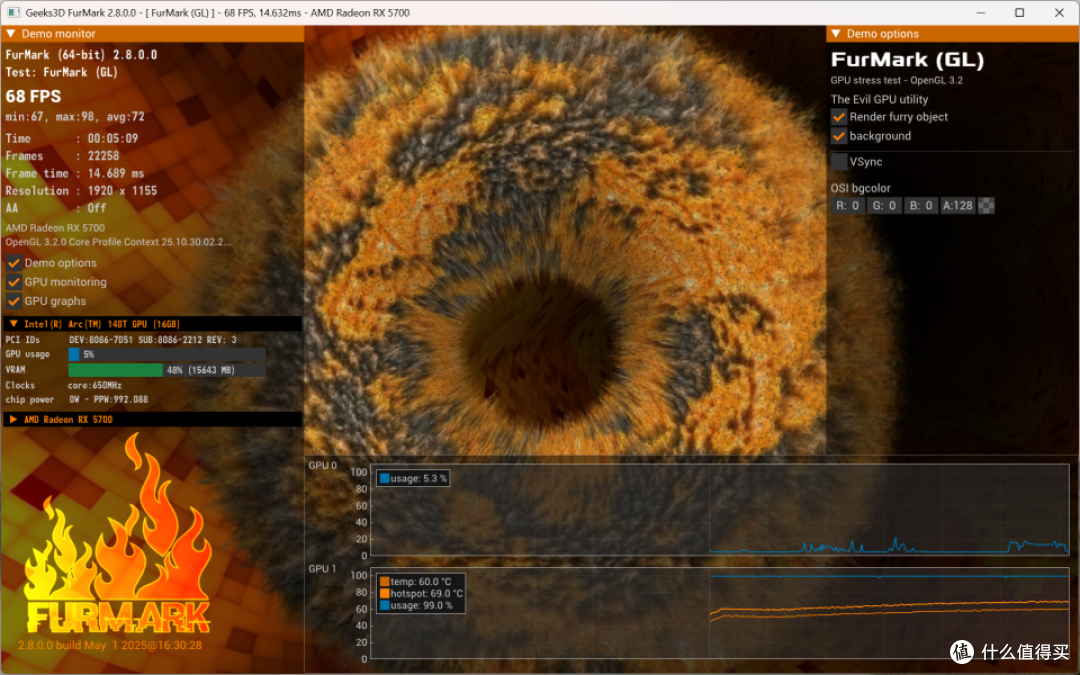The height and width of the screenshot is (675, 1080).
Task: Collapse the Intel Arc 140T GPU section
Action: [x=13, y=324]
